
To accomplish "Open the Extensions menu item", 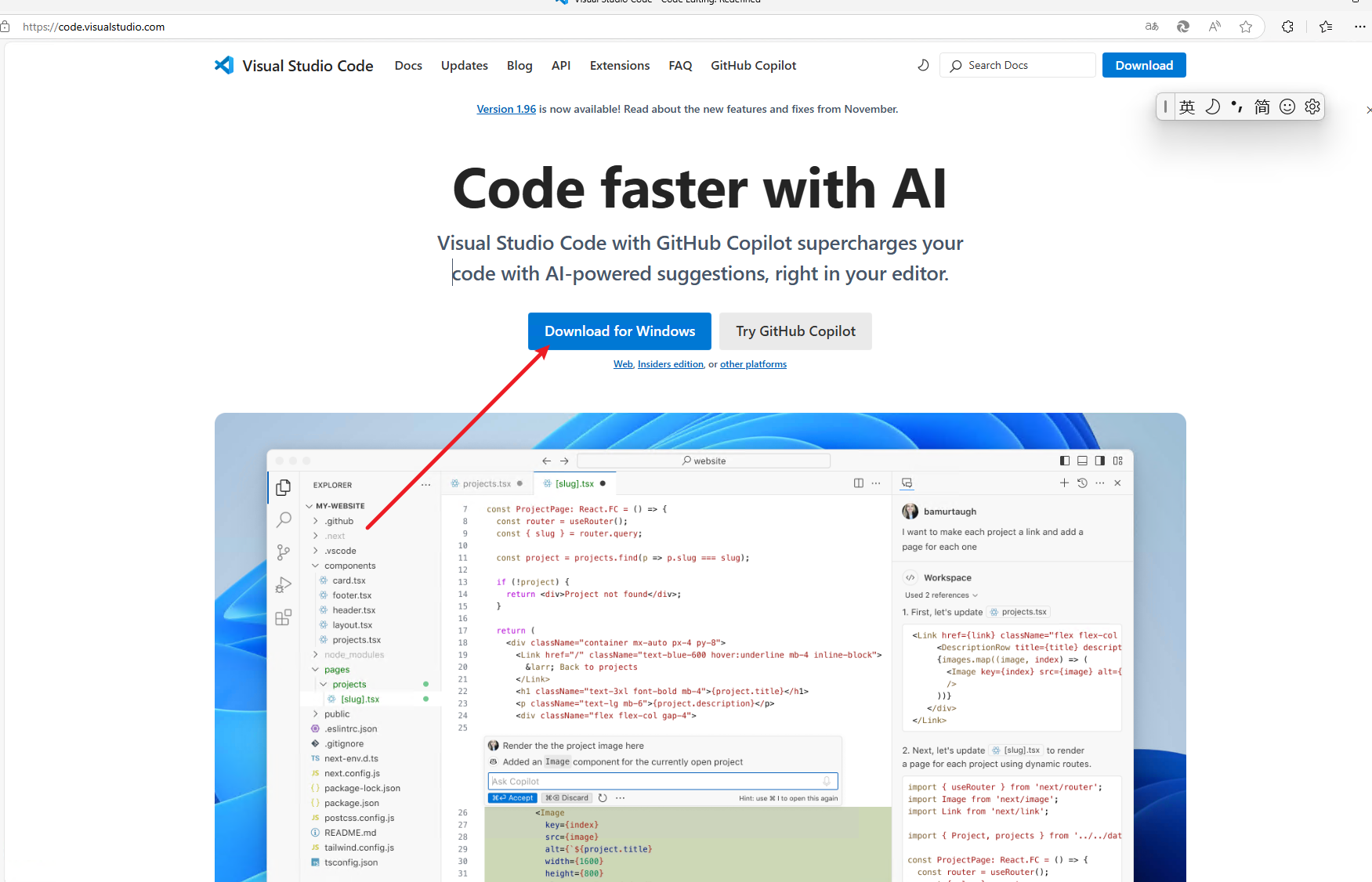I will 620,66.
